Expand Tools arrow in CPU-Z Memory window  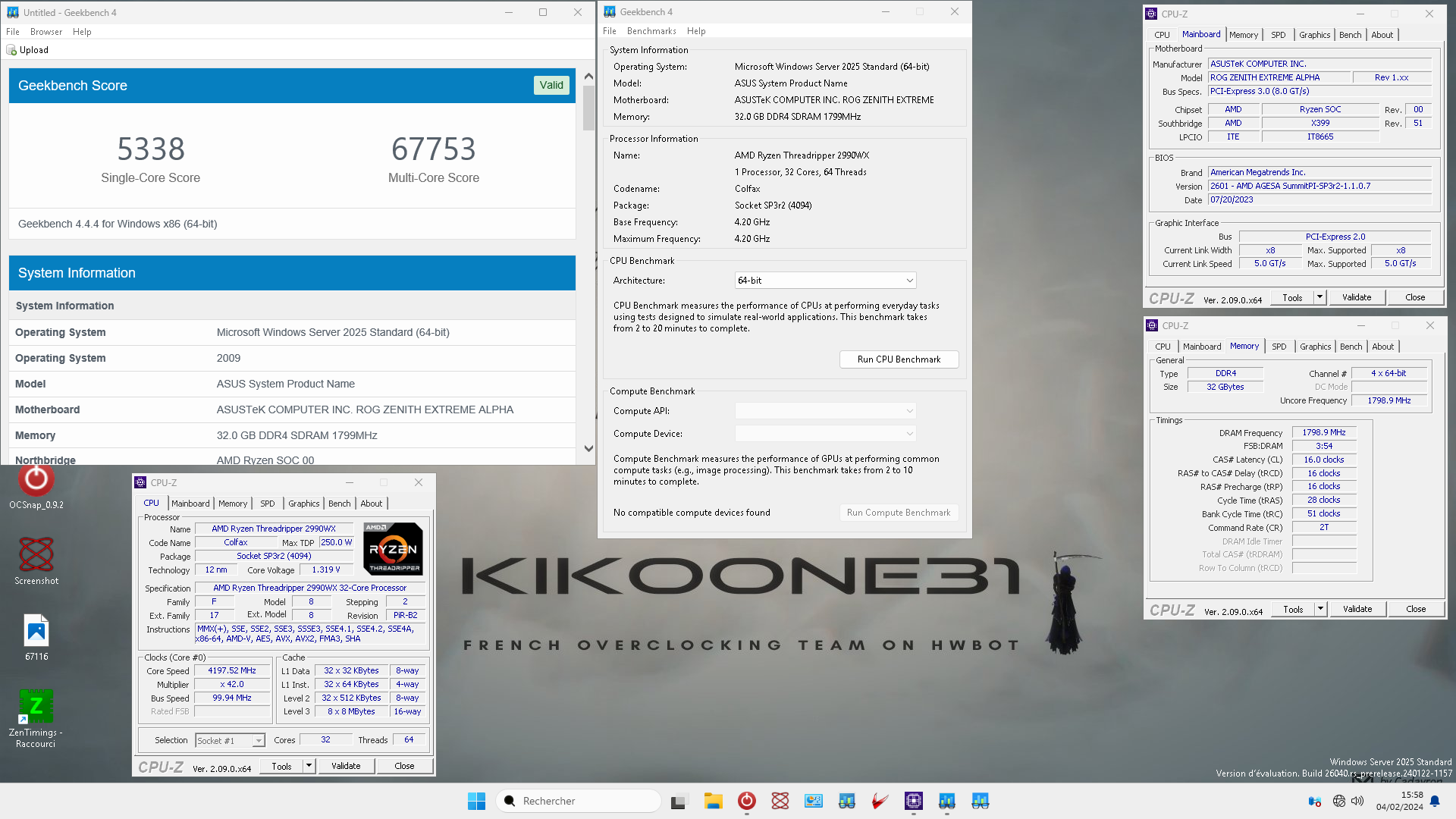click(x=1320, y=609)
